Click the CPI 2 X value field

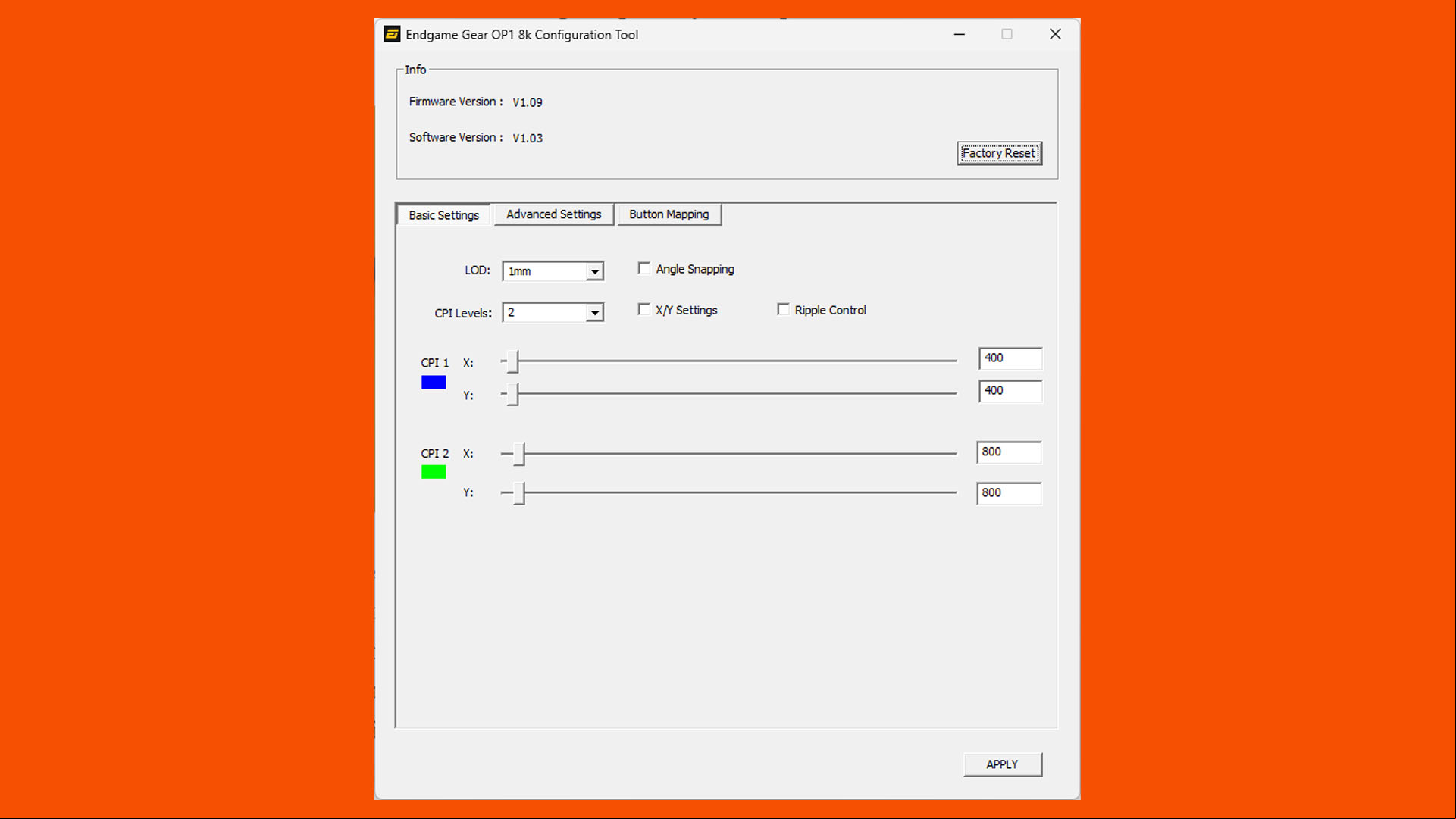pyautogui.click(x=1009, y=452)
